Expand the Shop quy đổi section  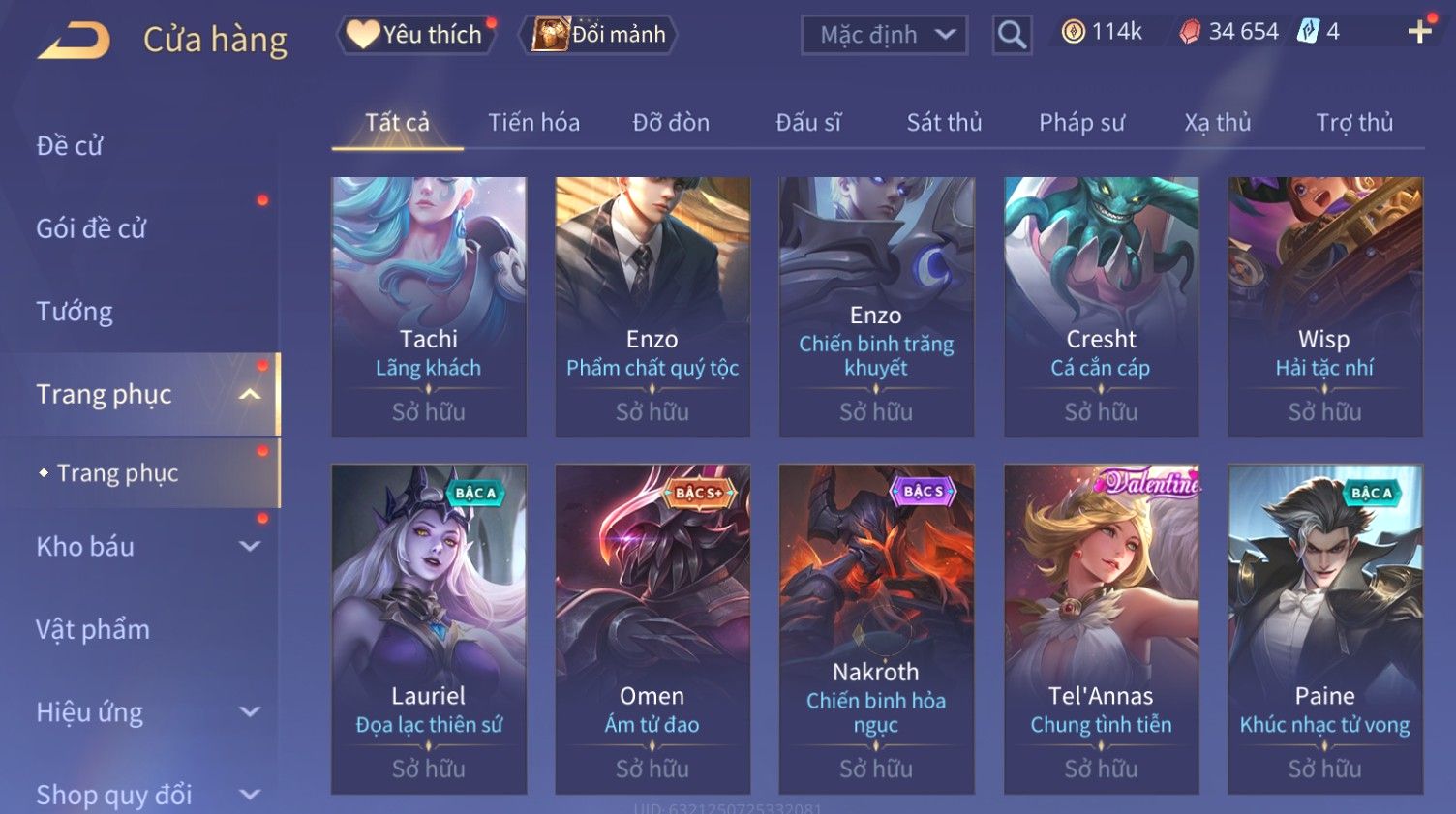click(x=250, y=795)
